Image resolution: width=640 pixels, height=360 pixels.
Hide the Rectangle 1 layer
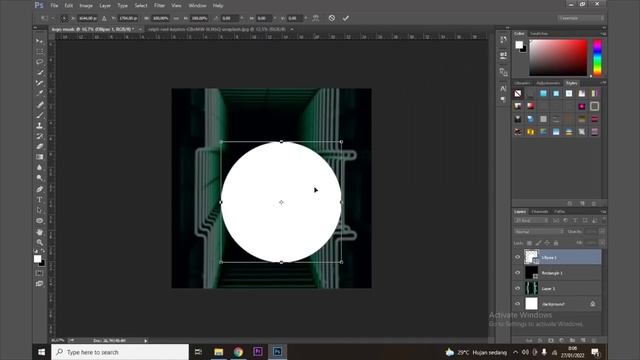tap(518, 273)
